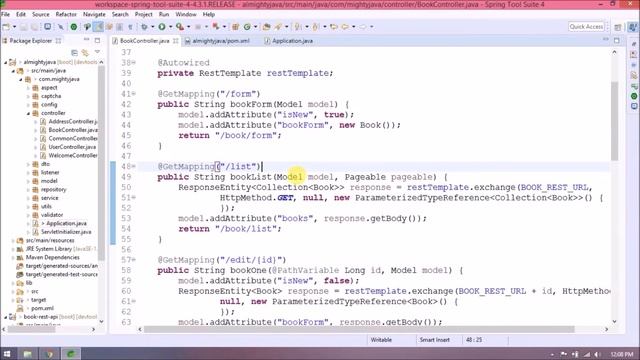
Task: Open the Back history dropdown arrow
Action: pyautogui.click(x=353, y=27)
